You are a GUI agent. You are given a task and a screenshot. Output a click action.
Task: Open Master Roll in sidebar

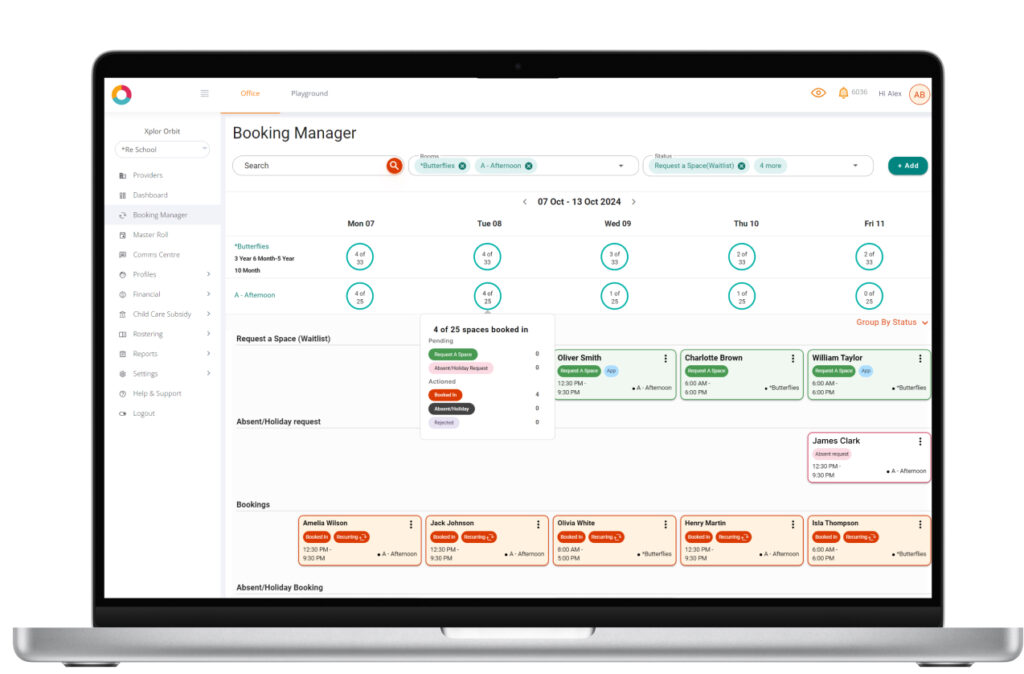150,234
